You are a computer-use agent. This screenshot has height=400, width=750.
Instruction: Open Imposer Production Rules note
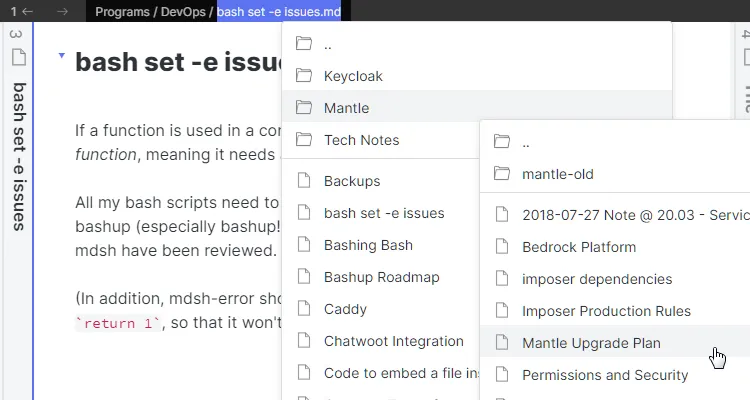pos(605,311)
